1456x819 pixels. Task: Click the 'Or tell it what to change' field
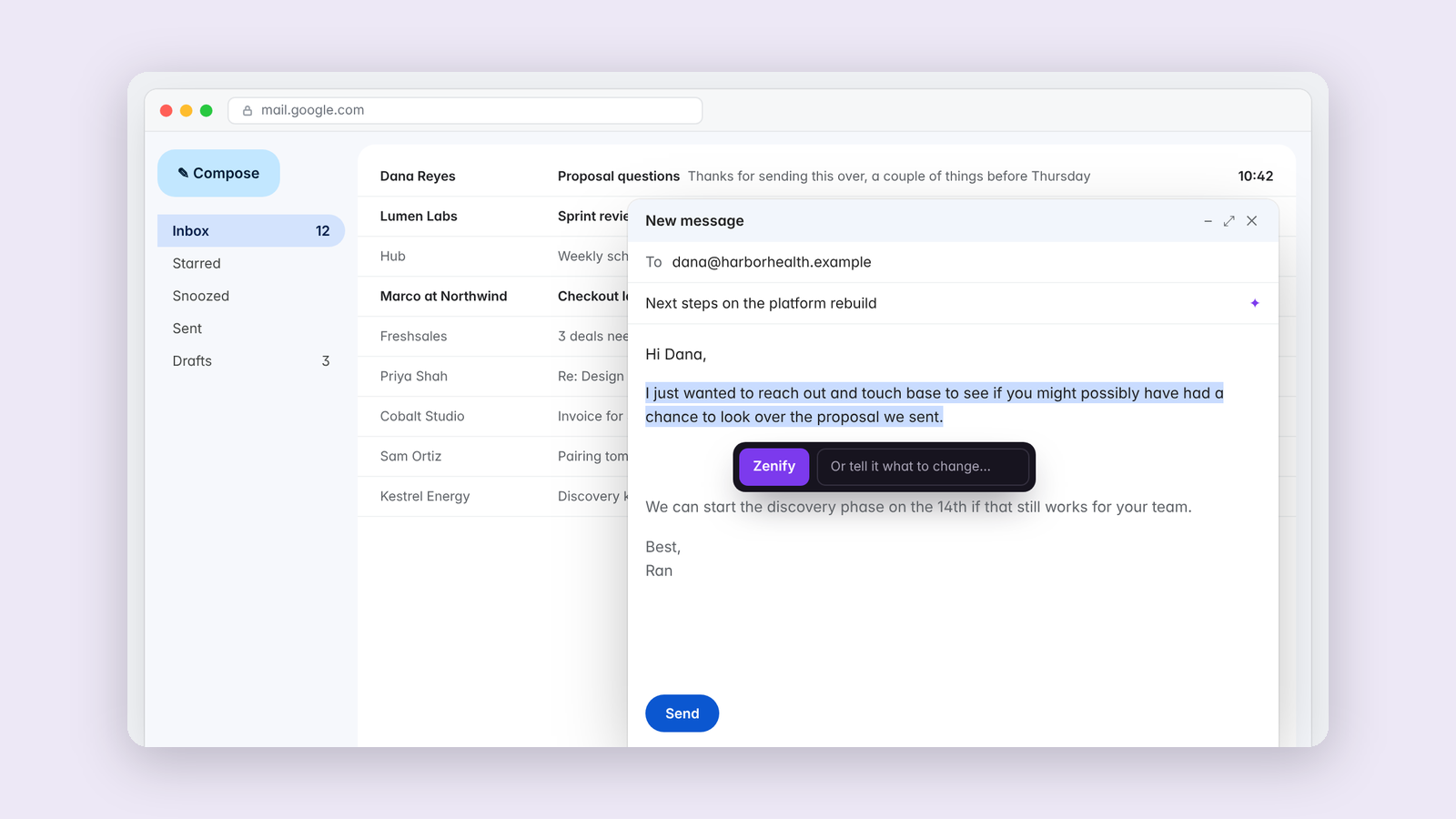coord(923,466)
